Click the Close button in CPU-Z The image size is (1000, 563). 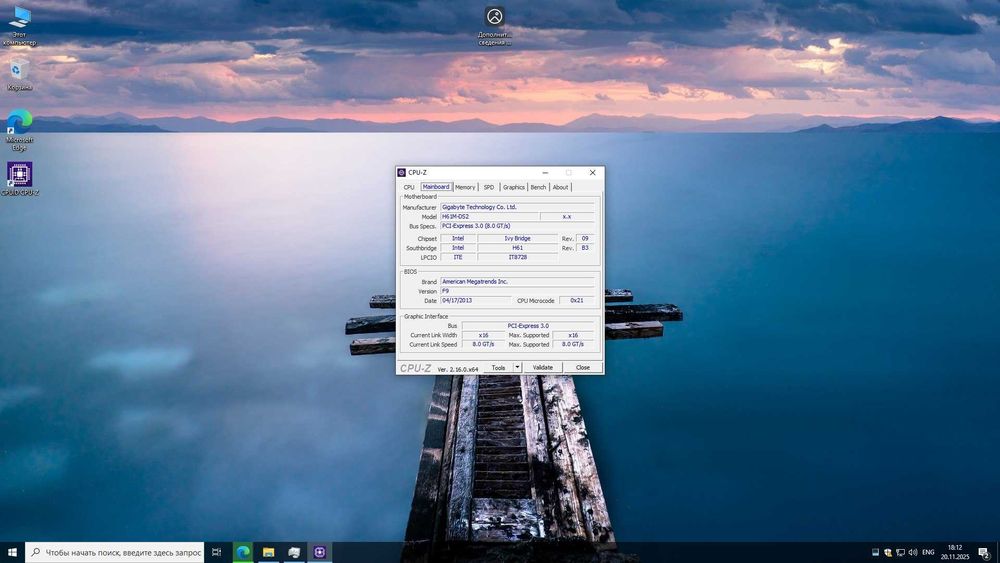[x=583, y=368]
